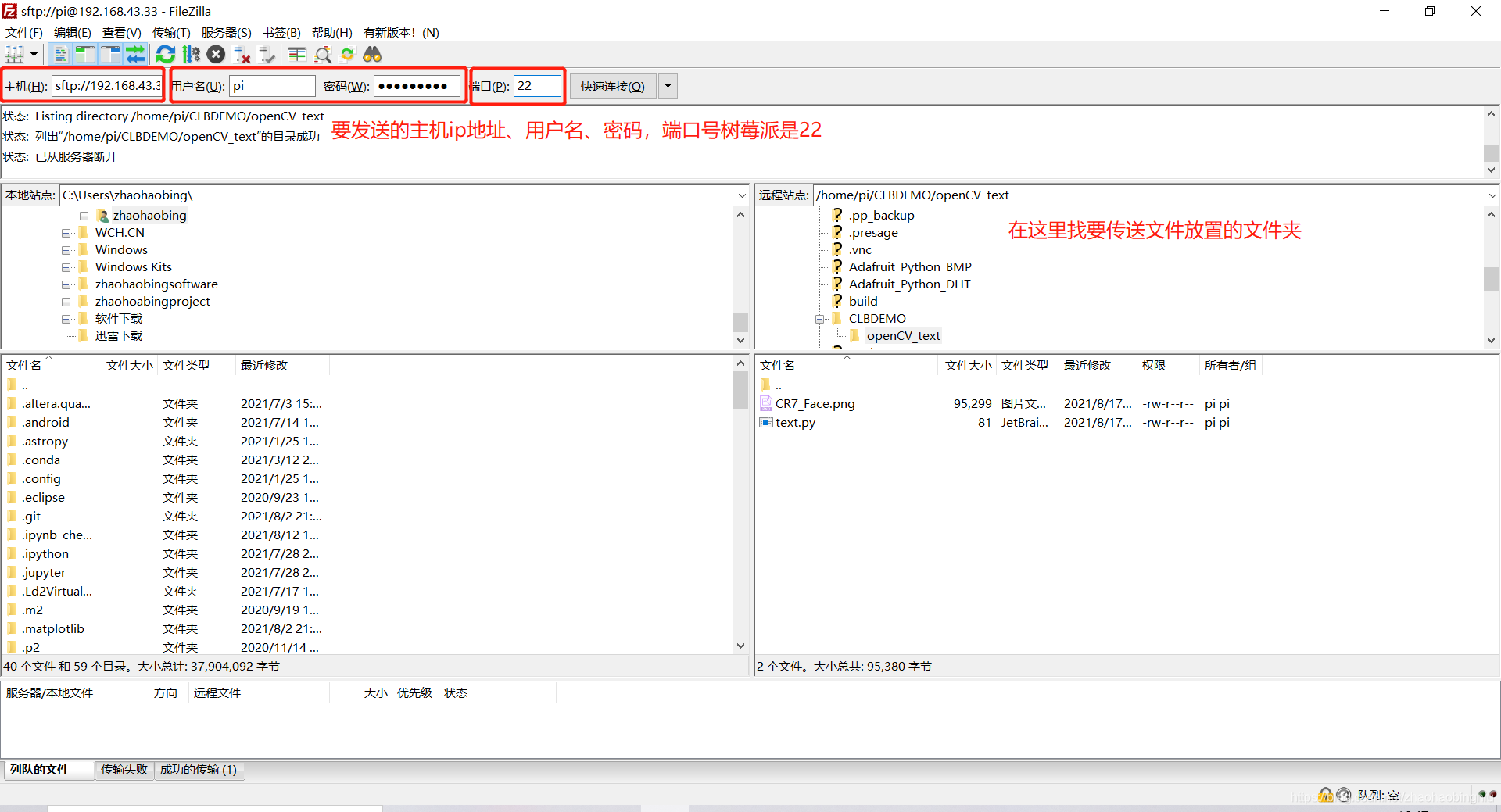1501x812 pixels.
Task: Click the 快速连接(Q) button
Action: [613, 86]
